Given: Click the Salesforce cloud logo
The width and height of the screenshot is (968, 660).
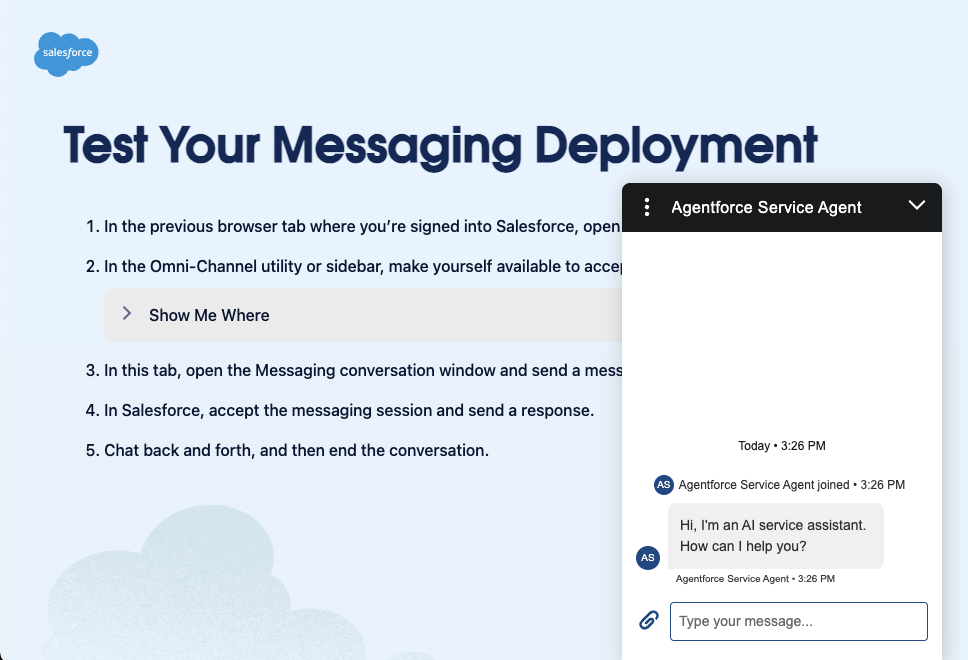Looking at the screenshot, I should pos(66,53).
